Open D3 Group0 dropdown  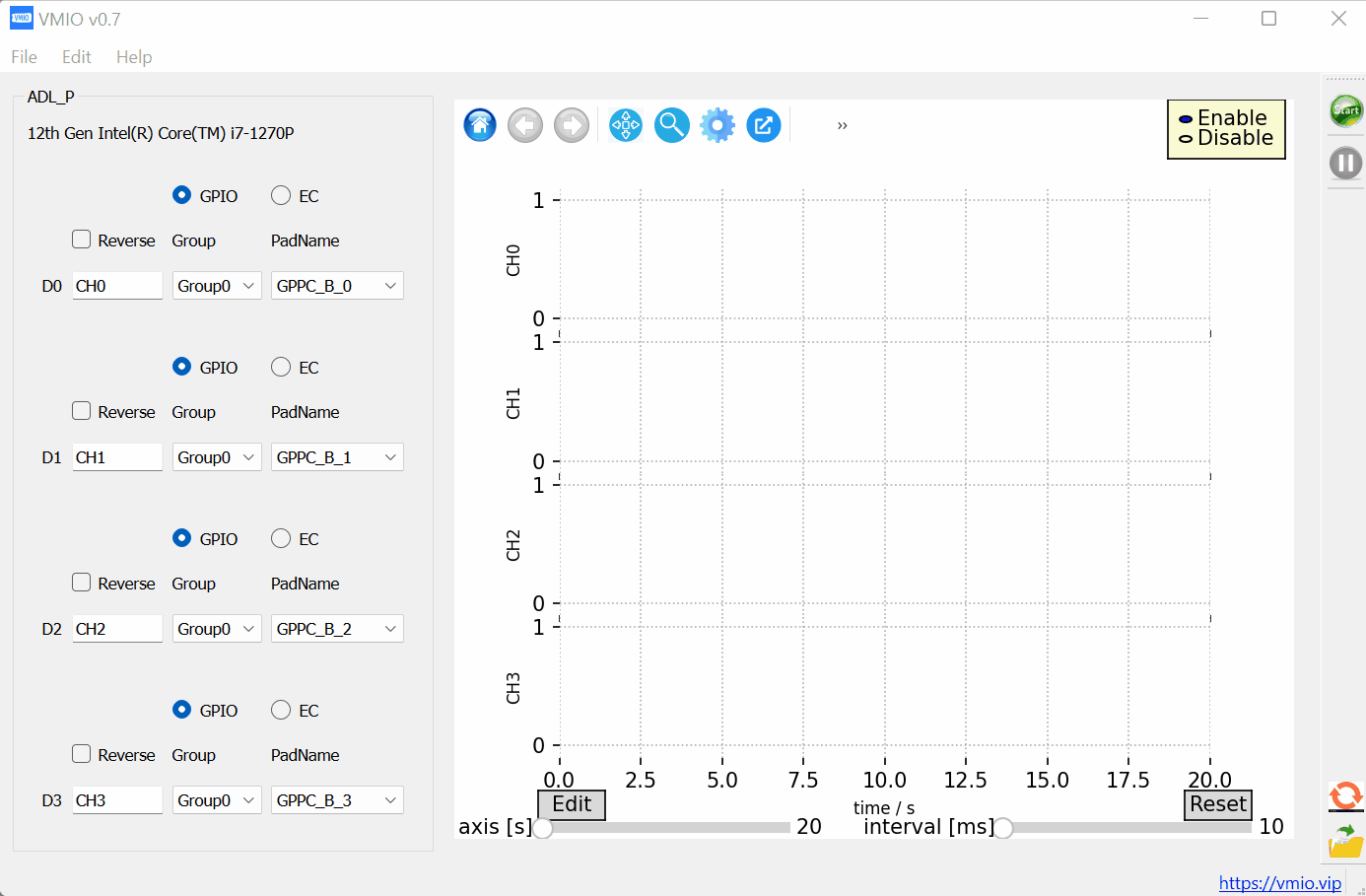pos(217,800)
